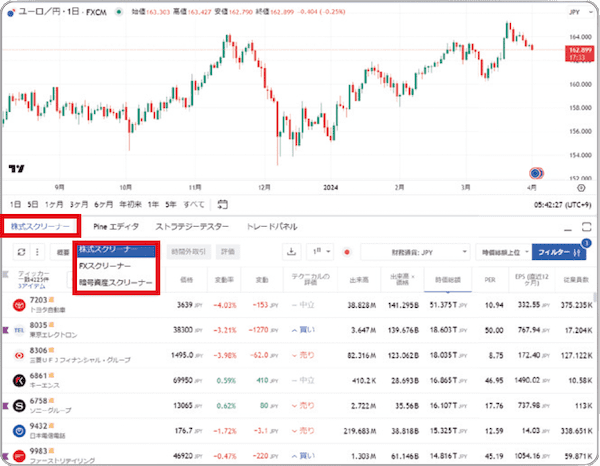The width and height of the screenshot is (600, 466).
Task: Switch to the 株式スクリーナー tab
Action: click(x=40, y=226)
